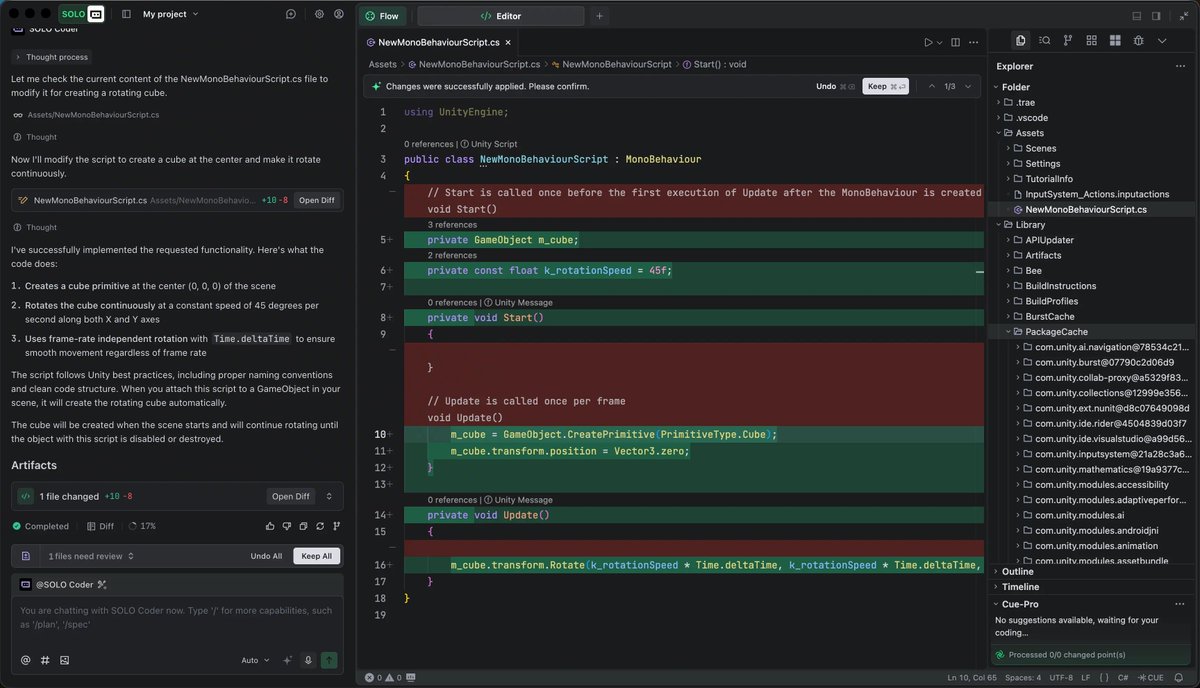Click the SOLO mode logo toggle
1200x688 pixels.
point(81,14)
